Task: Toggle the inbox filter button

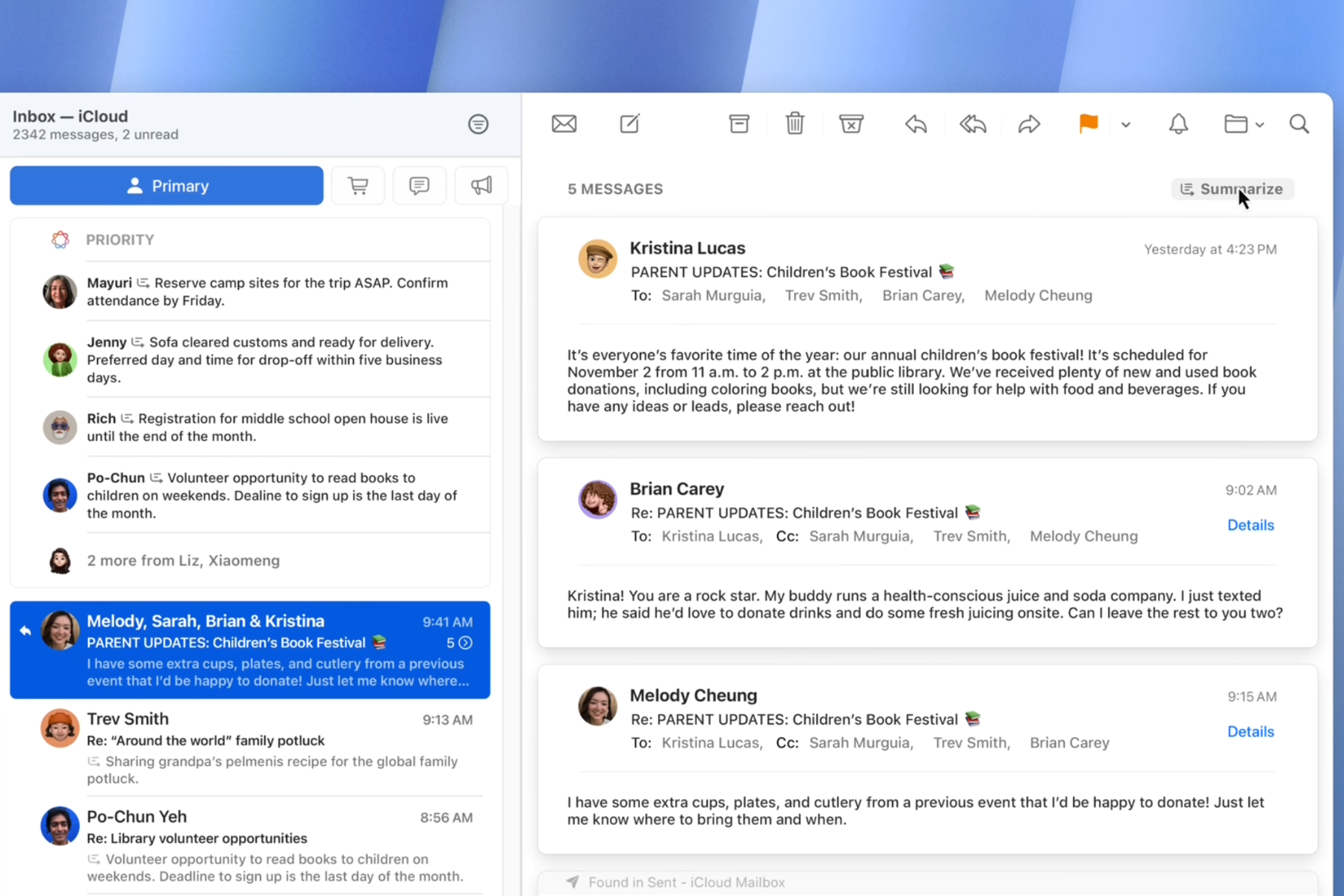Action: point(478,124)
